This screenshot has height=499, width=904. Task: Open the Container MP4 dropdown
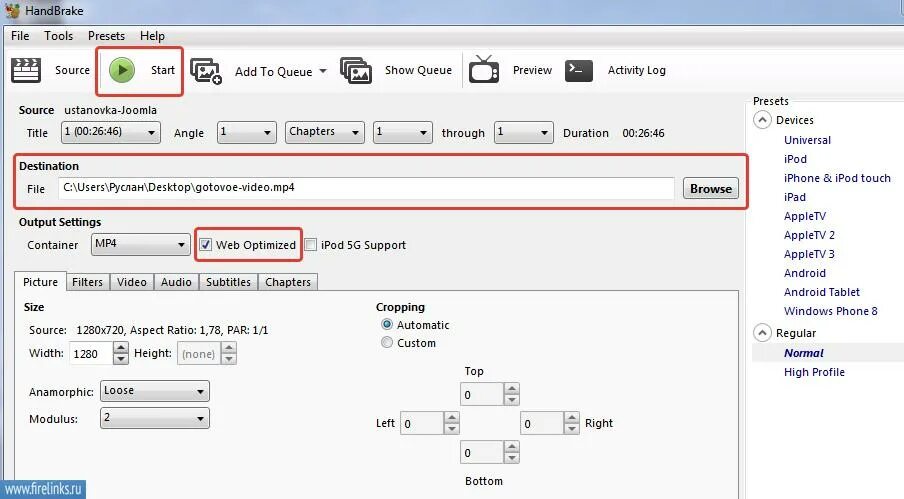(141, 244)
